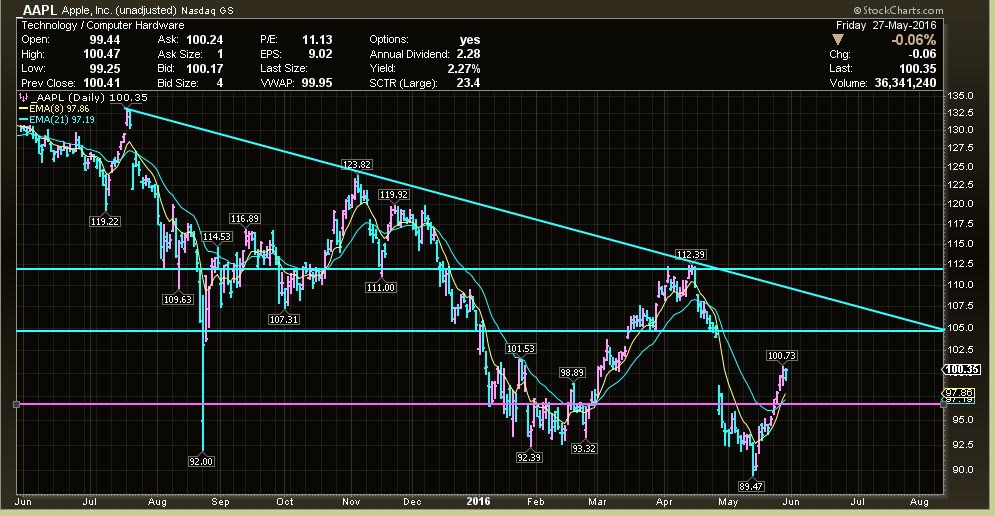Image resolution: width=995 pixels, height=516 pixels.
Task: Click the Options value 'yes'
Action: click(470, 39)
